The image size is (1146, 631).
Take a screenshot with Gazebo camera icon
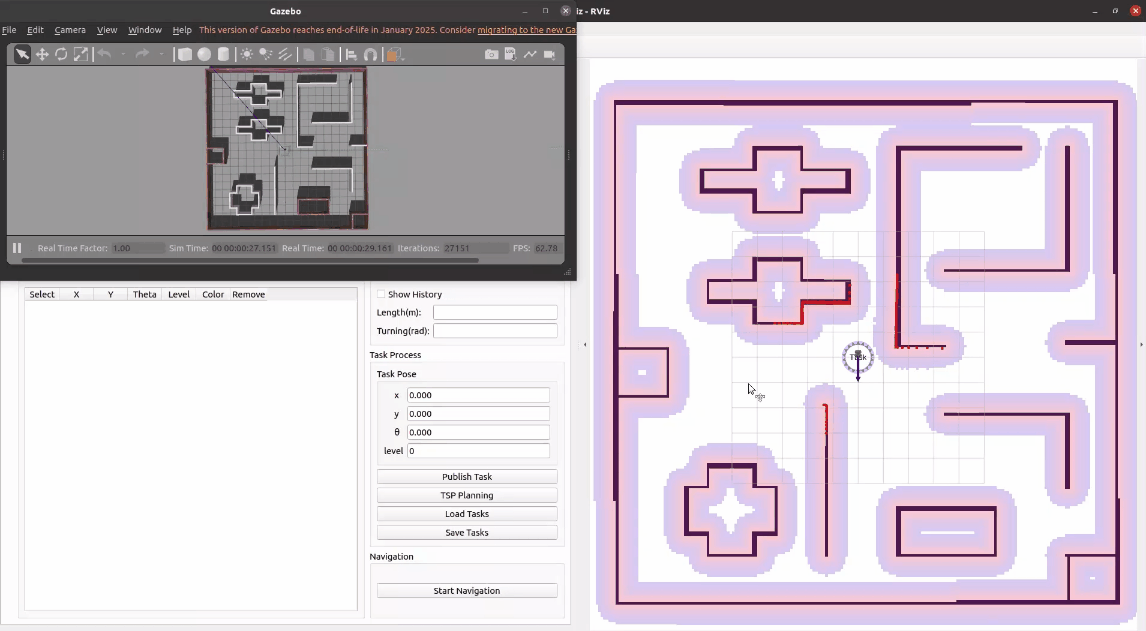pos(491,54)
